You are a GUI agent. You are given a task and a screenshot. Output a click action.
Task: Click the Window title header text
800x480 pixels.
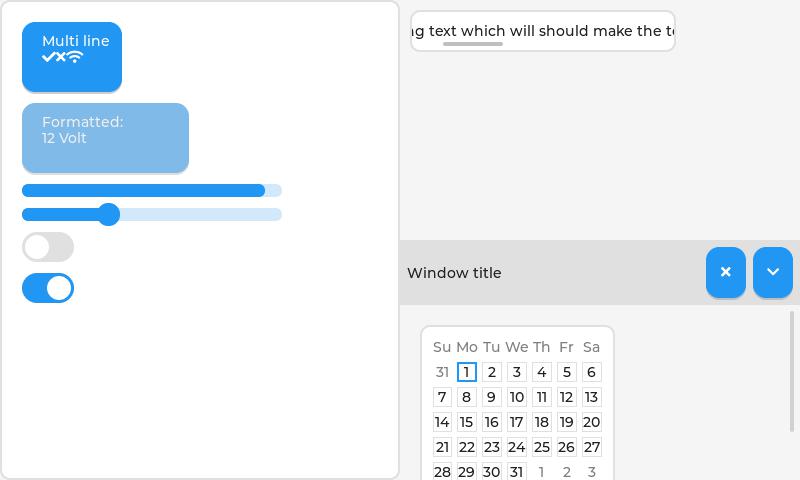pos(454,273)
